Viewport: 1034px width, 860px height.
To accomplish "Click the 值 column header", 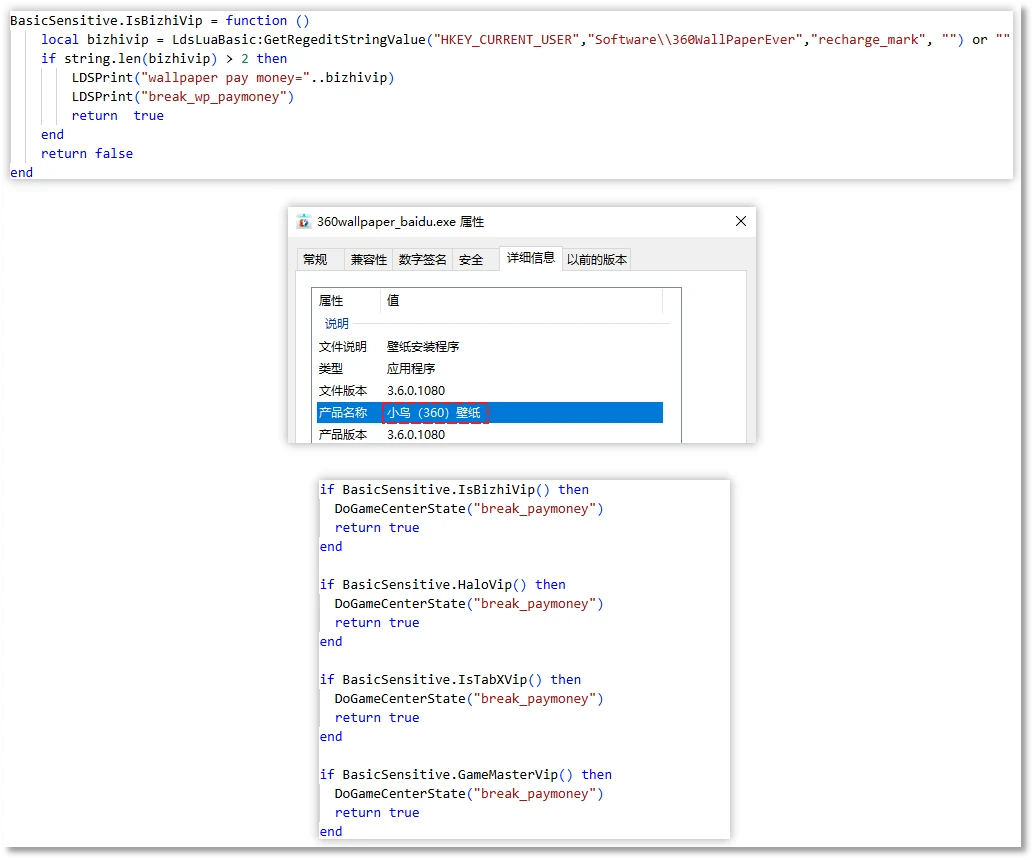I will 393,301.
